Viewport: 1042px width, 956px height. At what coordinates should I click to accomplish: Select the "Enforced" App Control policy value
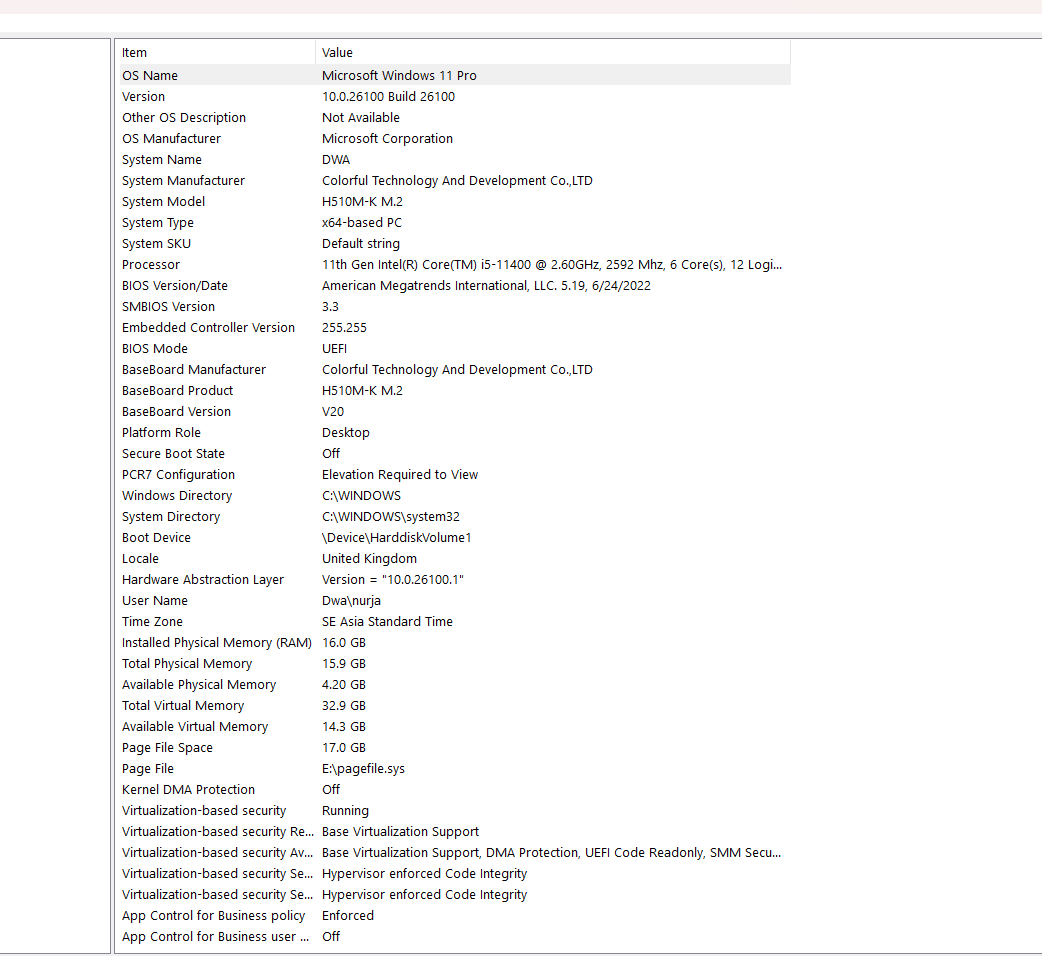[348, 915]
